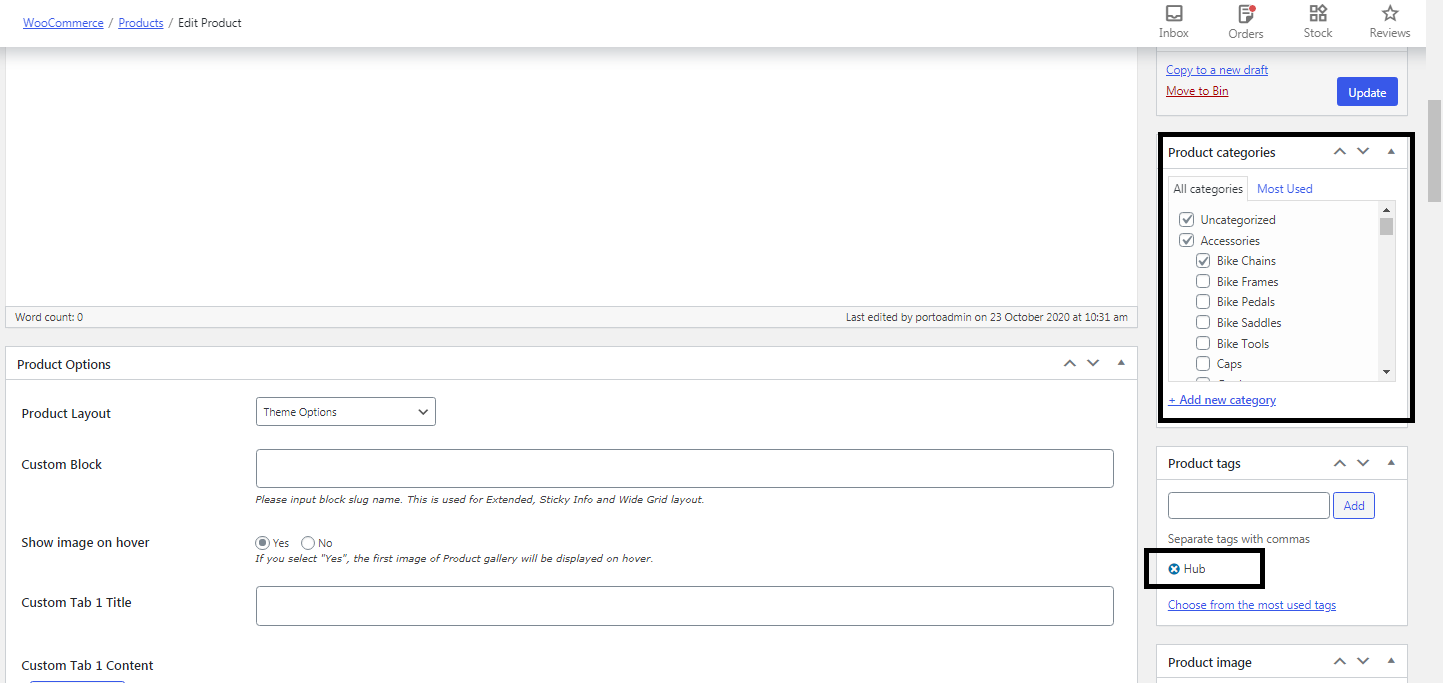Click the Last edited by portoadmin text
This screenshot has width=1443, height=683.
(x=987, y=317)
